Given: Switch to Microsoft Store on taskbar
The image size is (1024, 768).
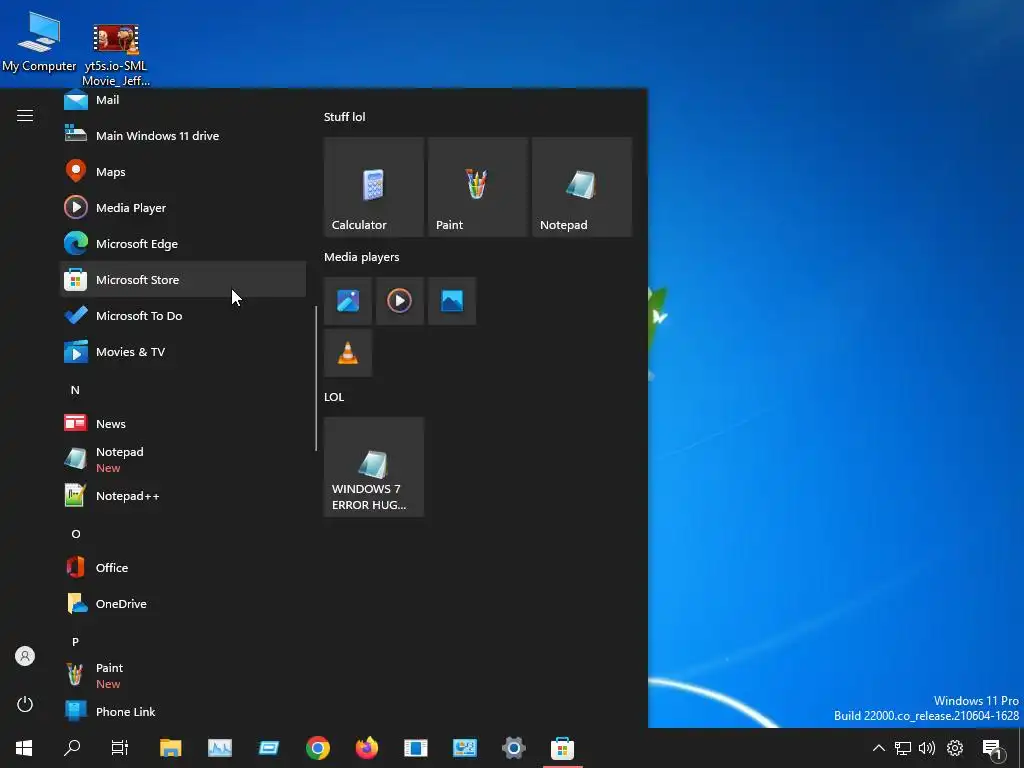Looking at the screenshot, I should [562, 748].
